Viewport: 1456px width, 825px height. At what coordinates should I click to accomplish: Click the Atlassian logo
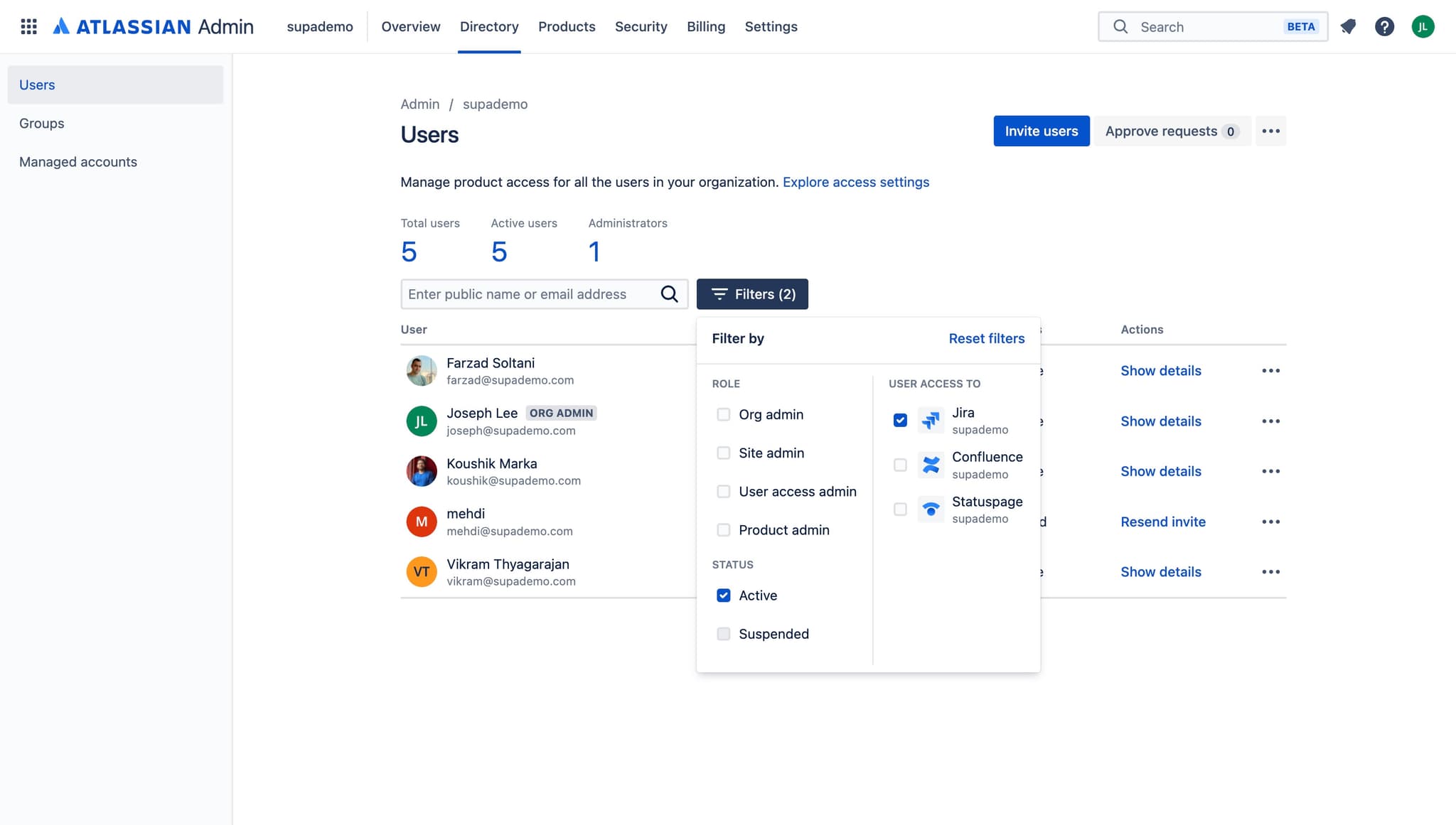click(x=63, y=26)
